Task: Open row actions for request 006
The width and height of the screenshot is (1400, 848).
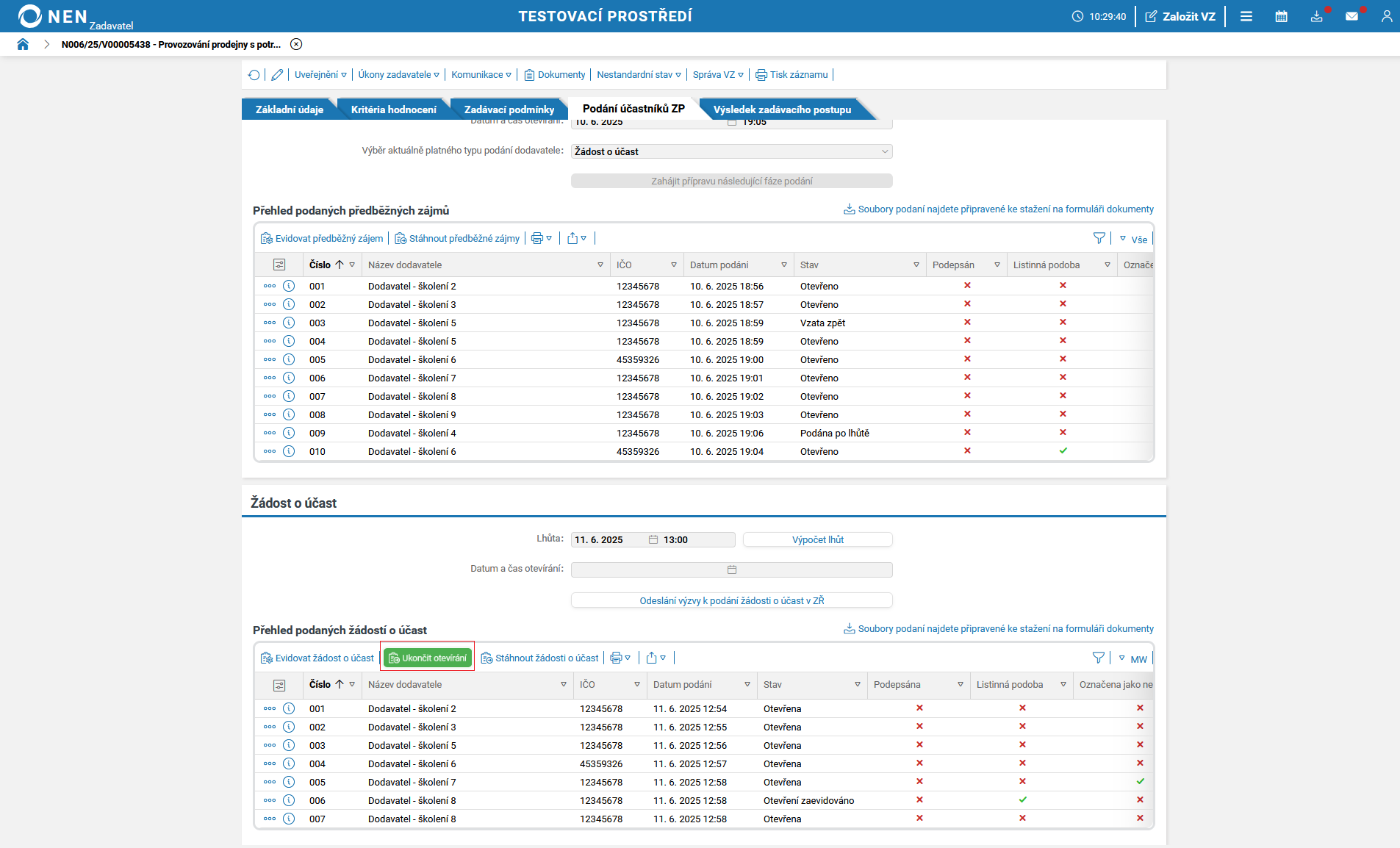Action: pyautogui.click(x=270, y=800)
